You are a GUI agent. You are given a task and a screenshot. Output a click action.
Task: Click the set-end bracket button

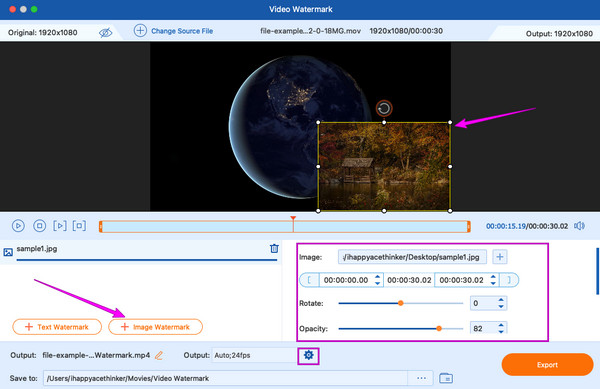tap(509, 280)
